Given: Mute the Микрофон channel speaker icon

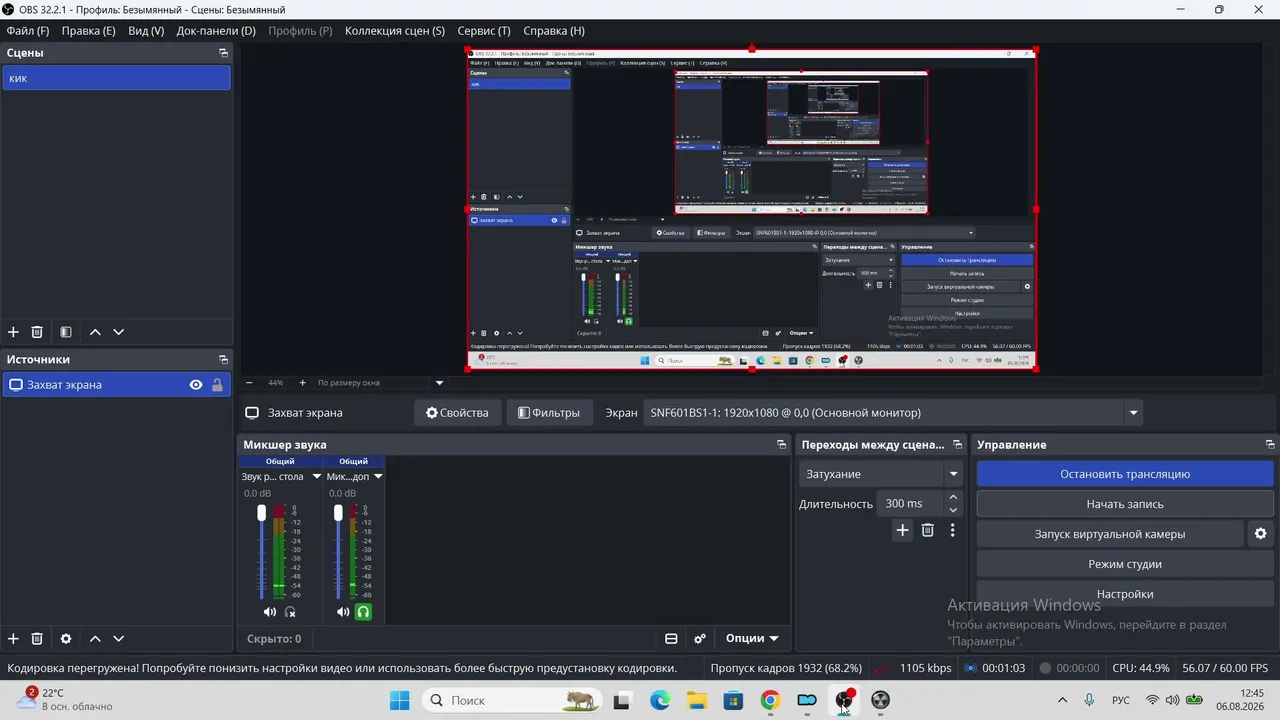Looking at the screenshot, I should (x=343, y=612).
